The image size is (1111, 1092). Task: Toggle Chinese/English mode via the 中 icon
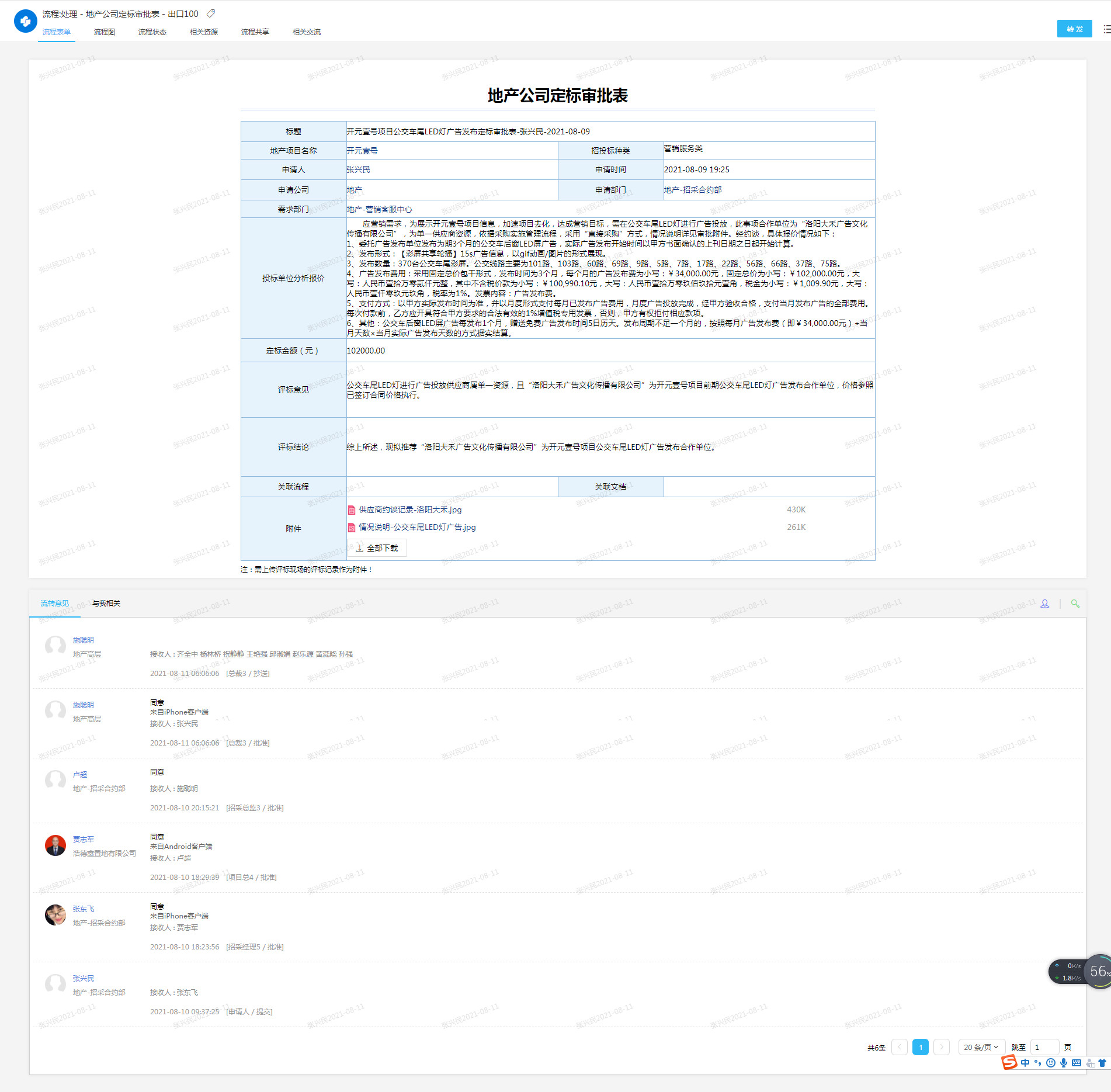(1025, 1063)
